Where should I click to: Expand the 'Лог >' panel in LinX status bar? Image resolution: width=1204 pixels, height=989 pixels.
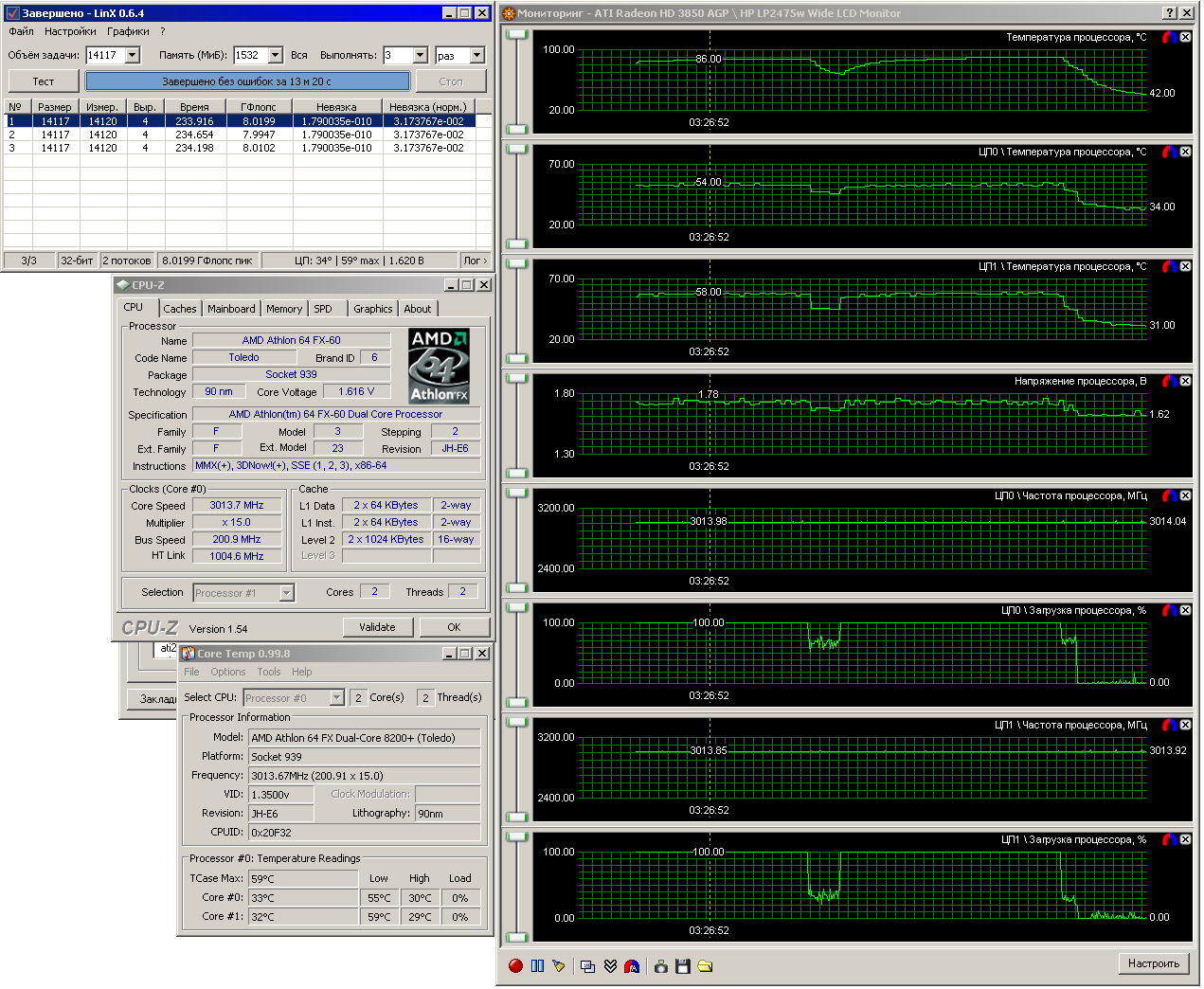476,261
